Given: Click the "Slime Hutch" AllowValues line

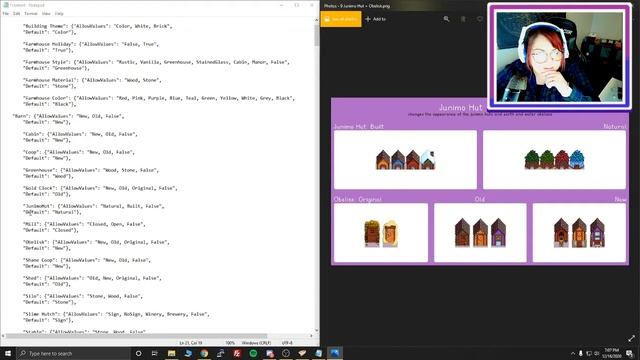Looking at the screenshot, I should [116, 314].
